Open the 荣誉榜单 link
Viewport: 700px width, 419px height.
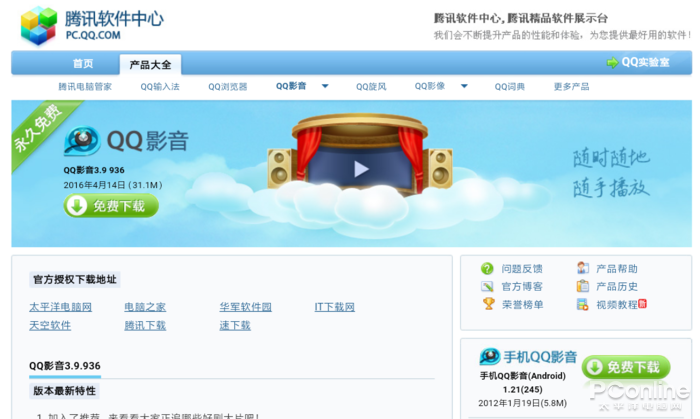click(522, 305)
